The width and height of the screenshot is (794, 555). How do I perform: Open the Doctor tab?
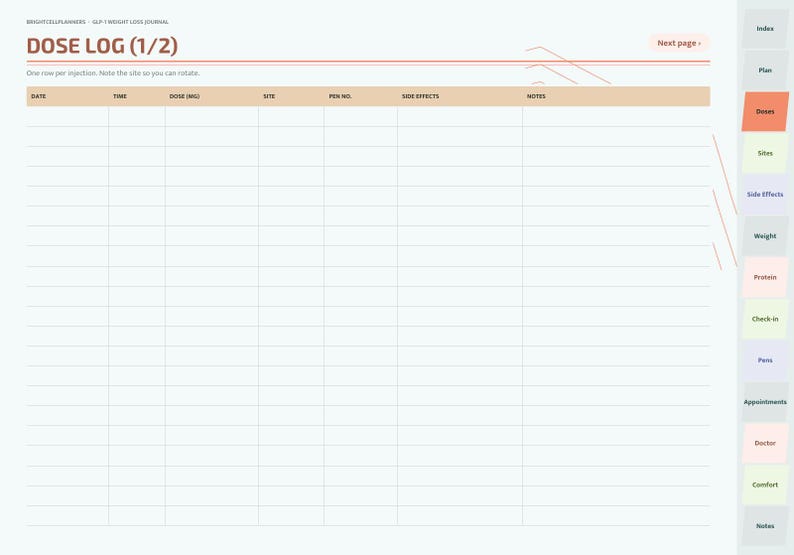(x=765, y=443)
